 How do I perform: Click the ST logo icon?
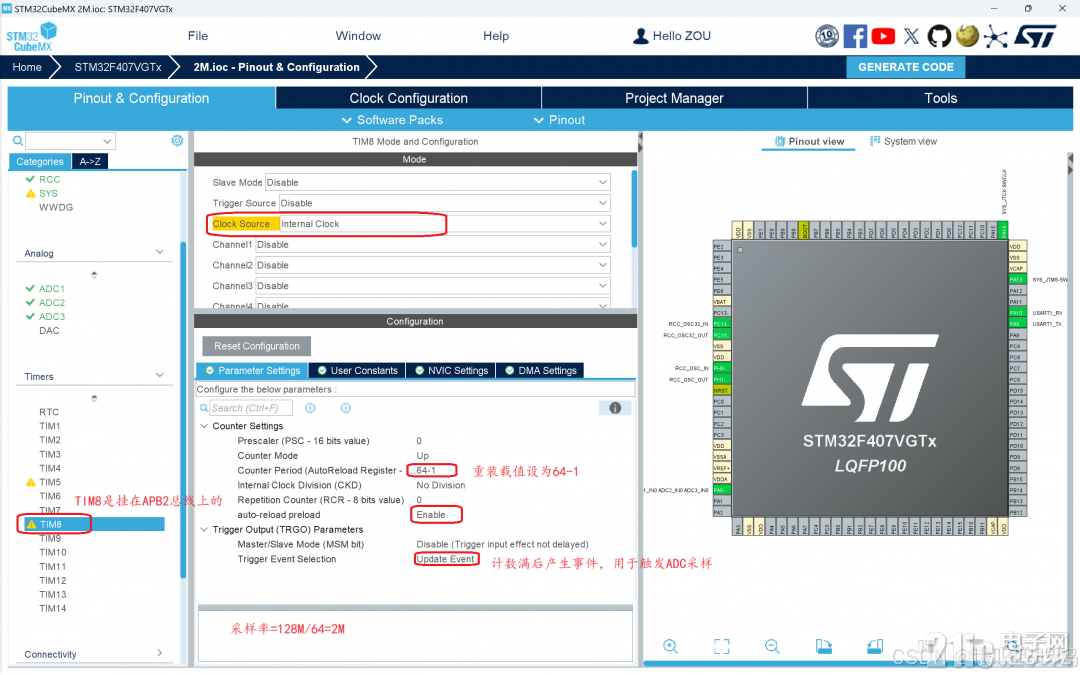pos(1035,36)
